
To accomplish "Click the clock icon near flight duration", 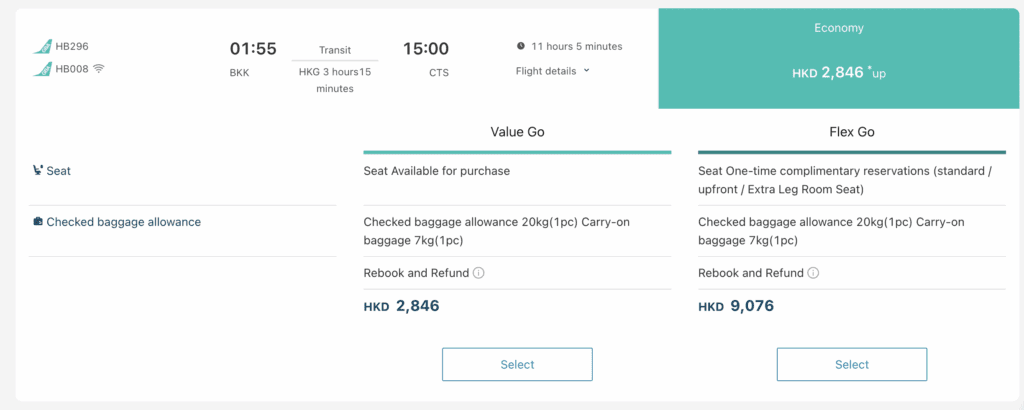I will [521, 46].
